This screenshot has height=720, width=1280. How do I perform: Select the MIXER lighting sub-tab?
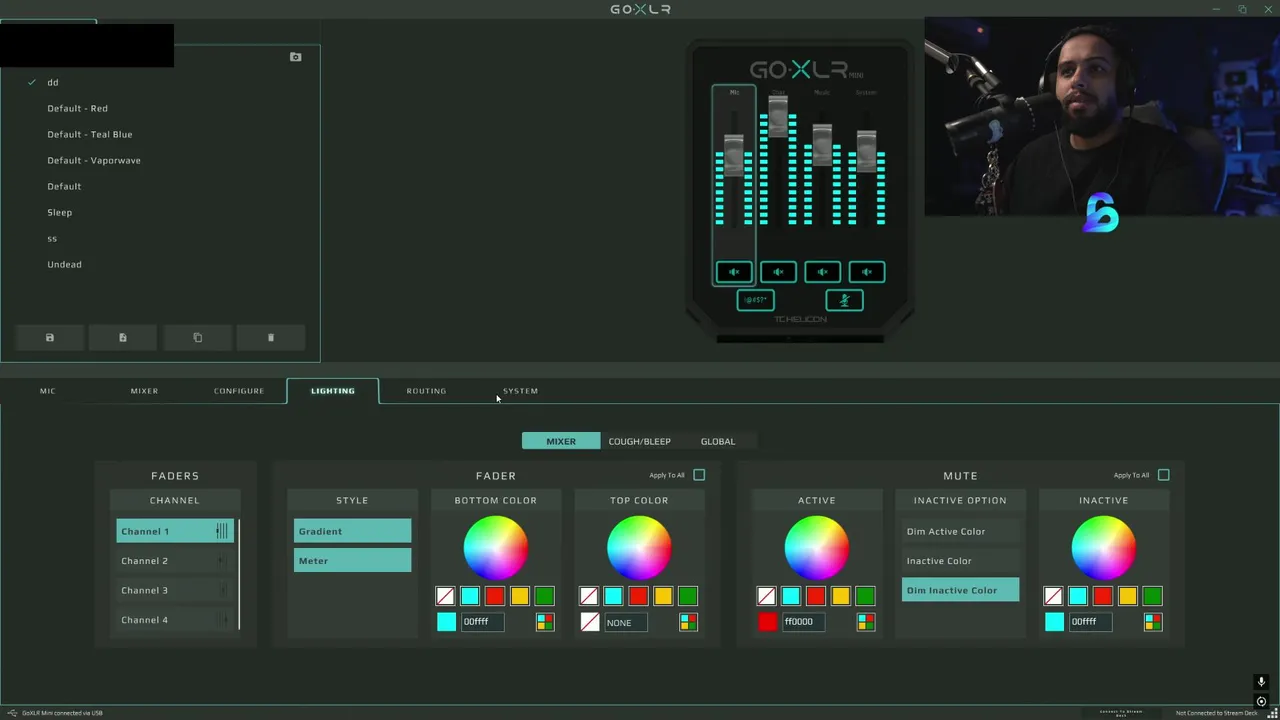[x=561, y=441]
